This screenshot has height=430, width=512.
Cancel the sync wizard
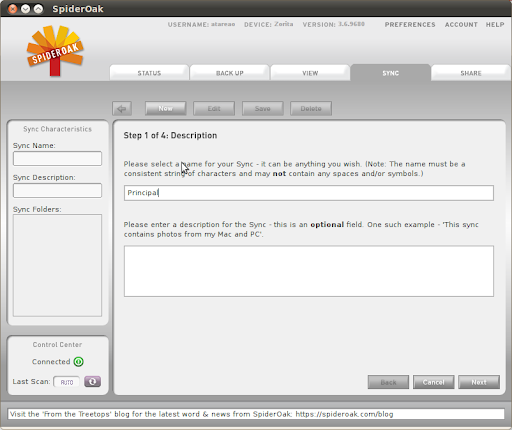point(434,382)
